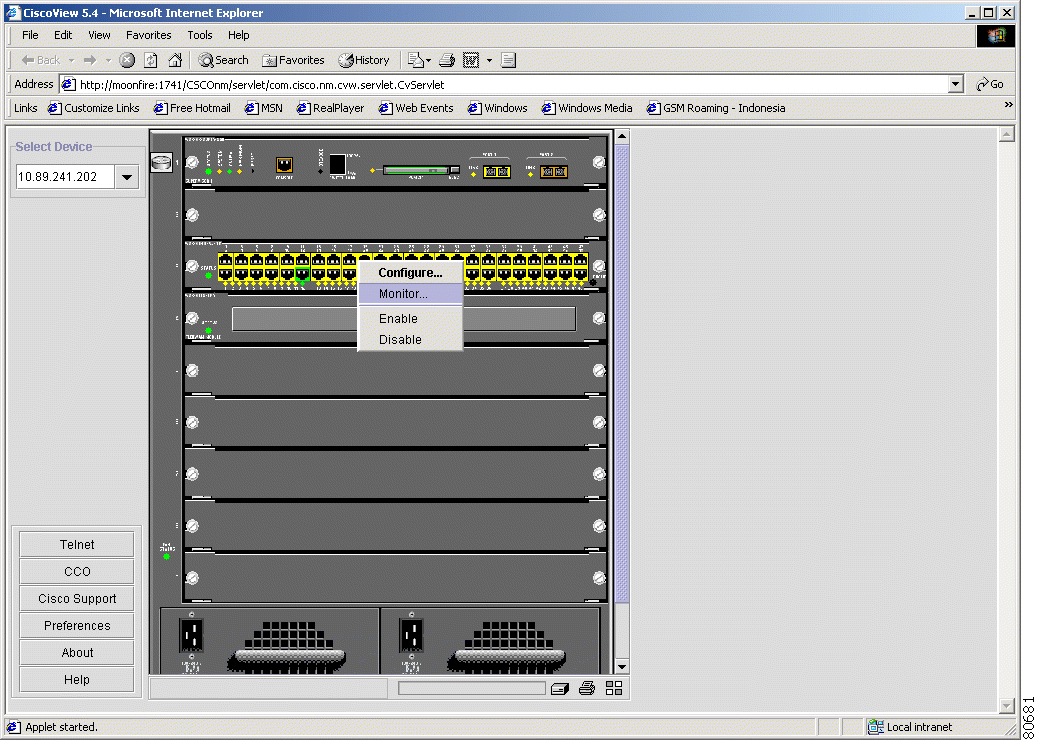The height and width of the screenshot is (740, 1038).
Task: Click the chassis view scroll down arrow
Action: pyautogui.click(x=621, y=667)
